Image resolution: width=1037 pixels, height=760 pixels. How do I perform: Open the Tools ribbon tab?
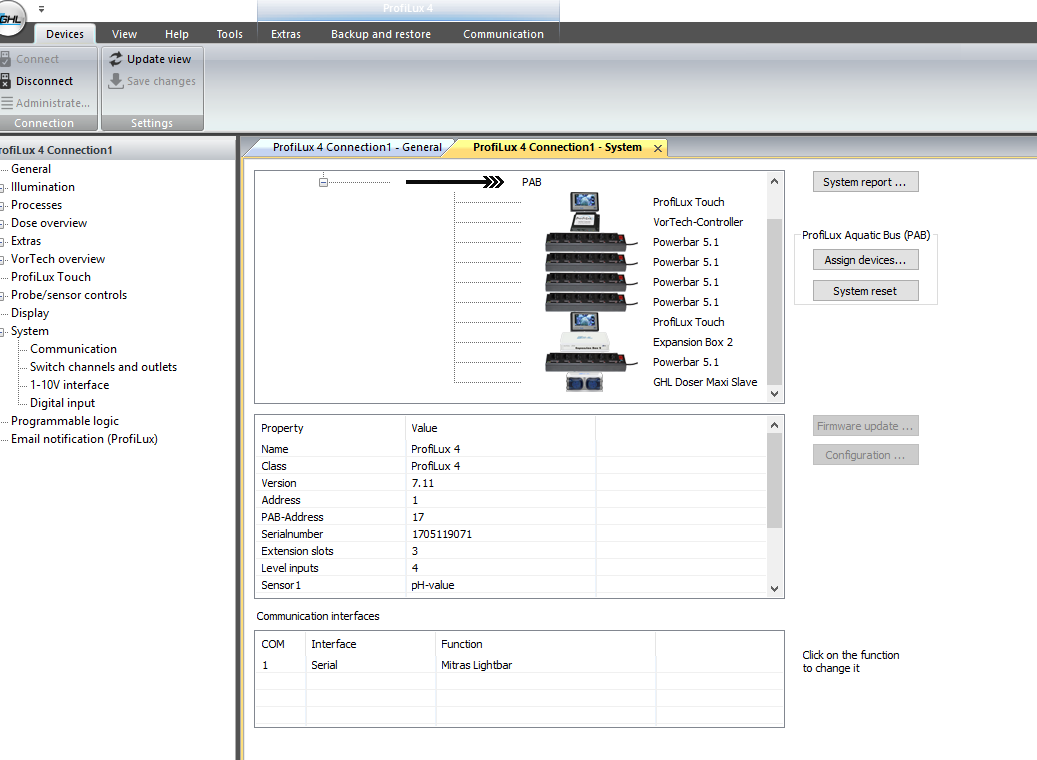pyautogui.click(x=229, y=34)
